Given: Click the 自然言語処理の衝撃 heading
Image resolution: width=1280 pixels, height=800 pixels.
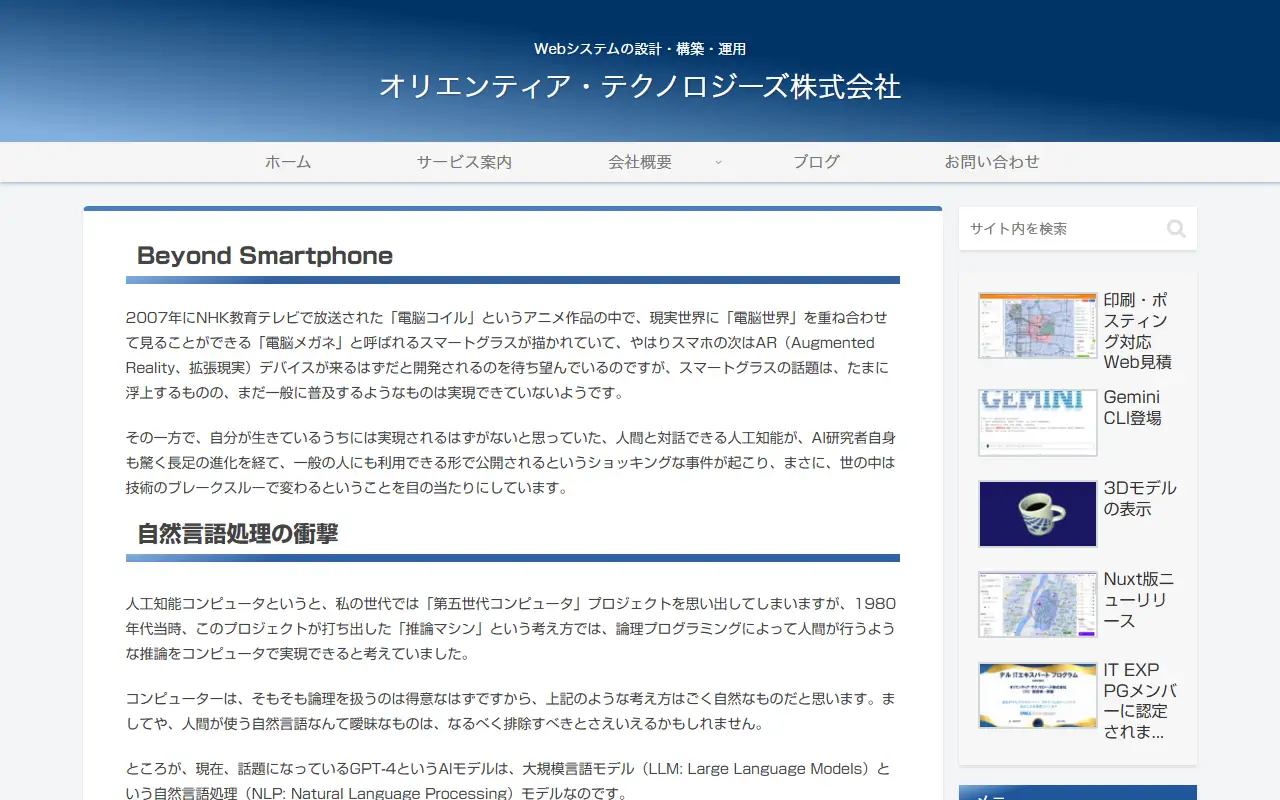Looking at the screenshot, I should click(x=238, y=534).
